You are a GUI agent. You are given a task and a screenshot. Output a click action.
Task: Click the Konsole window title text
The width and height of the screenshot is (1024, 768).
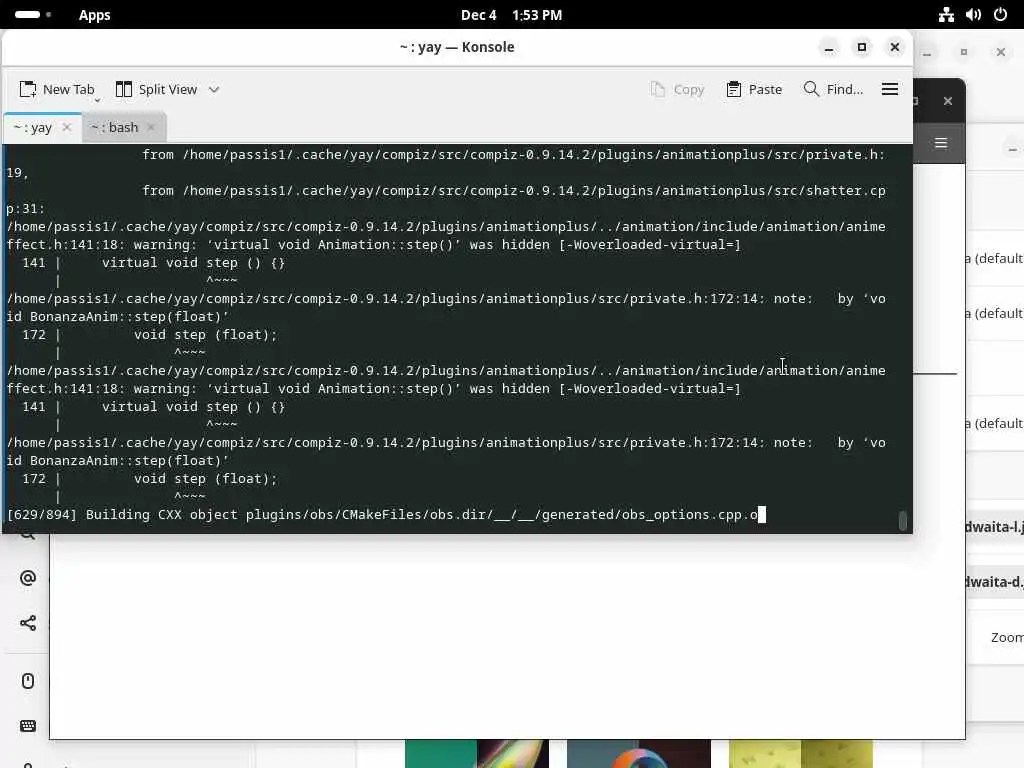(x=457, y=48)
